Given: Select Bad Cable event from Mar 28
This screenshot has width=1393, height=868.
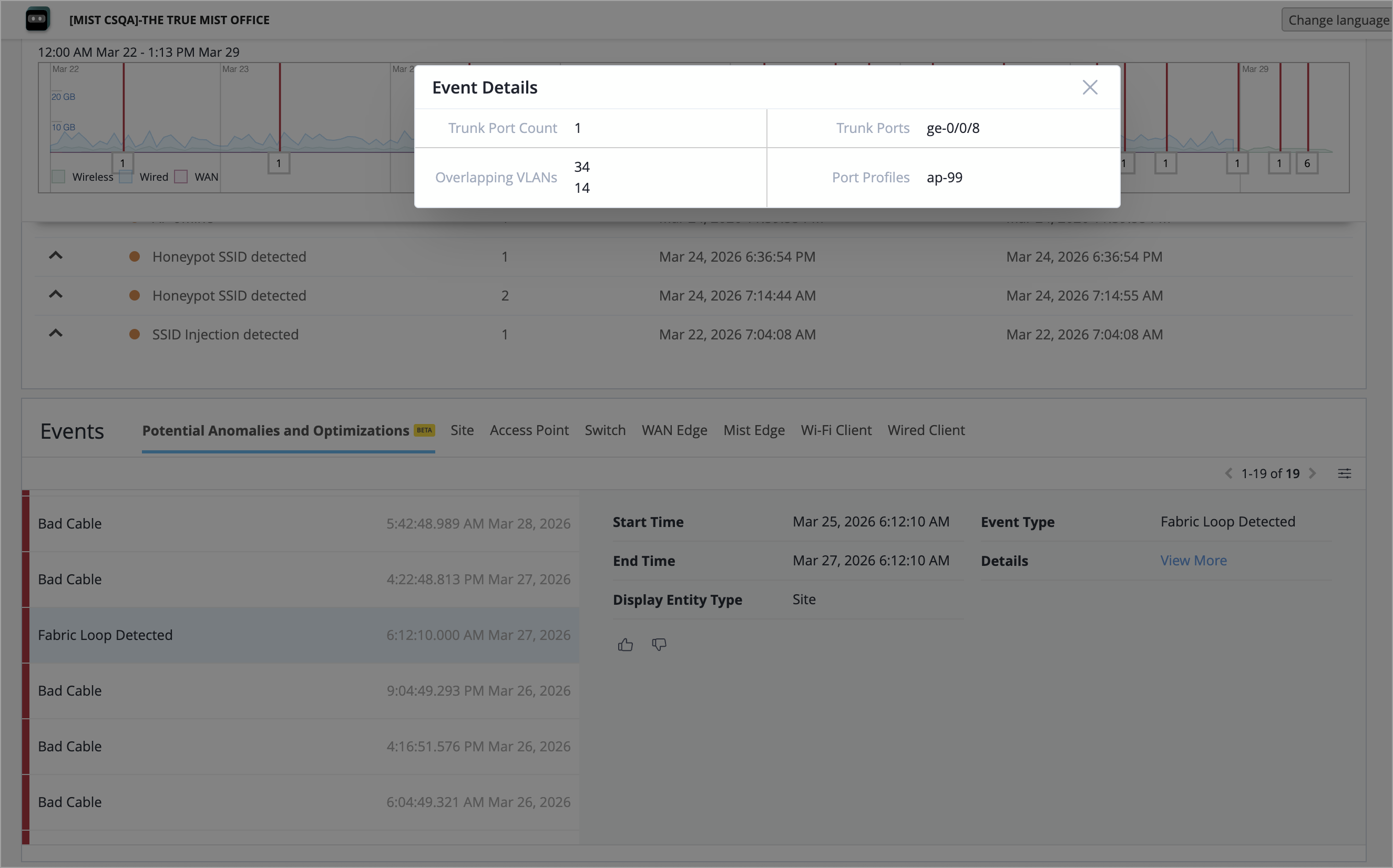Looking at the screenshot, I should click(304, 523).
